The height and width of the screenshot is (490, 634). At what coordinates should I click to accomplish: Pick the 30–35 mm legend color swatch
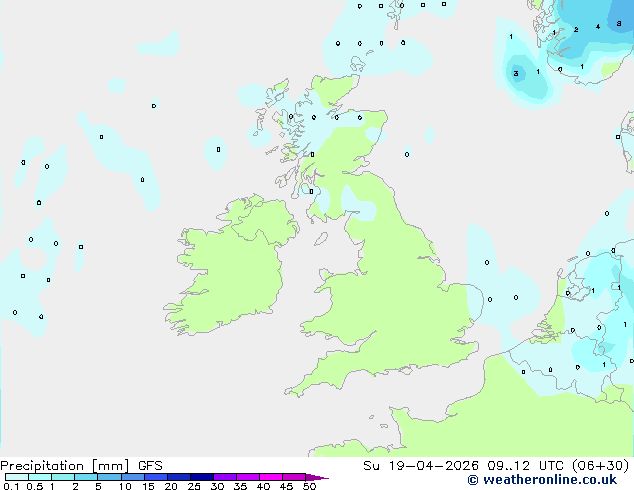[225, 477]
